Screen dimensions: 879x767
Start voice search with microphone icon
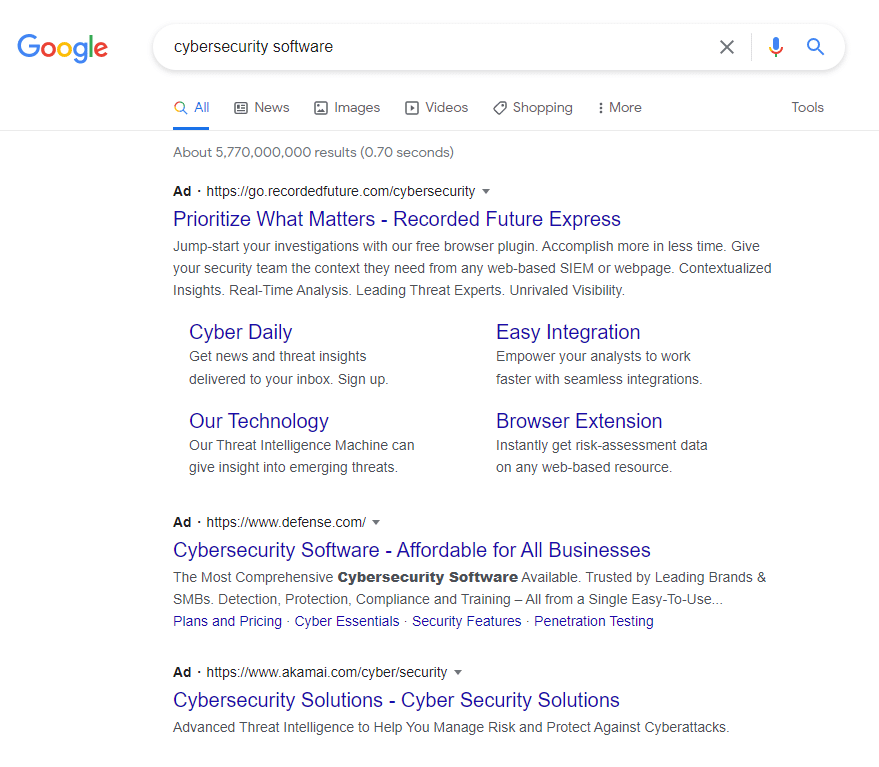776,47
